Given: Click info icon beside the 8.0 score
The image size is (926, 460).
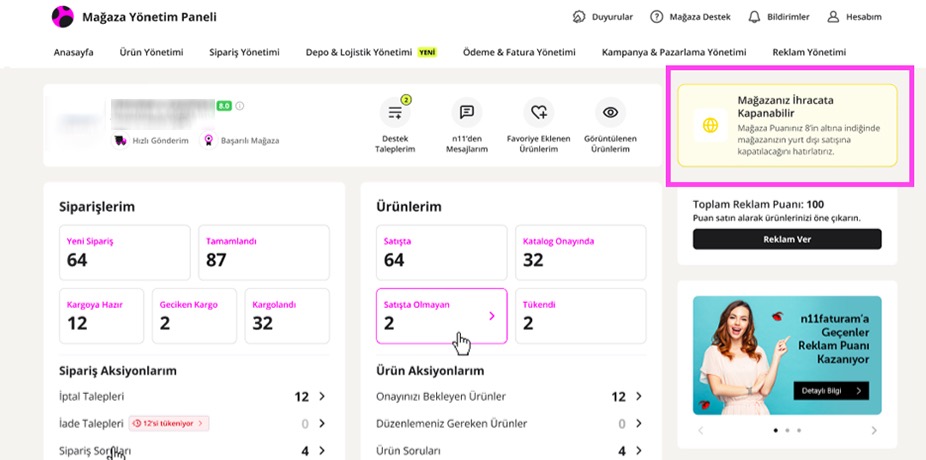Looking at the screenshot, I should (x=239, y=106).
